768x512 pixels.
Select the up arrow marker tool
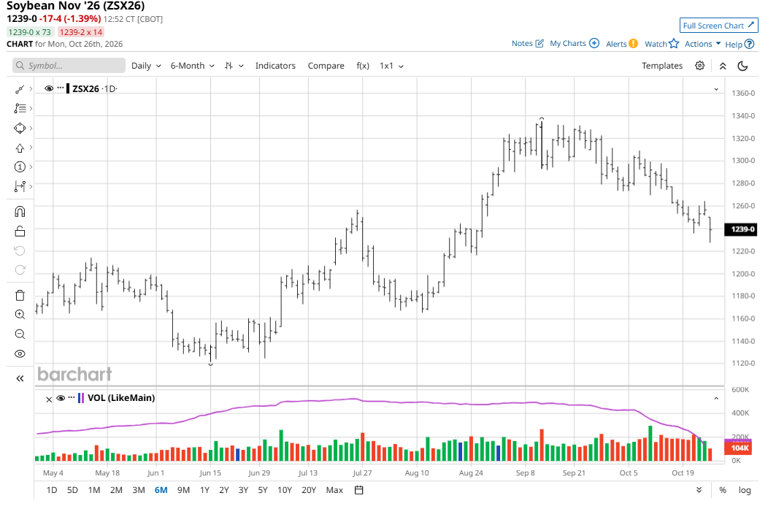(20, 148)
